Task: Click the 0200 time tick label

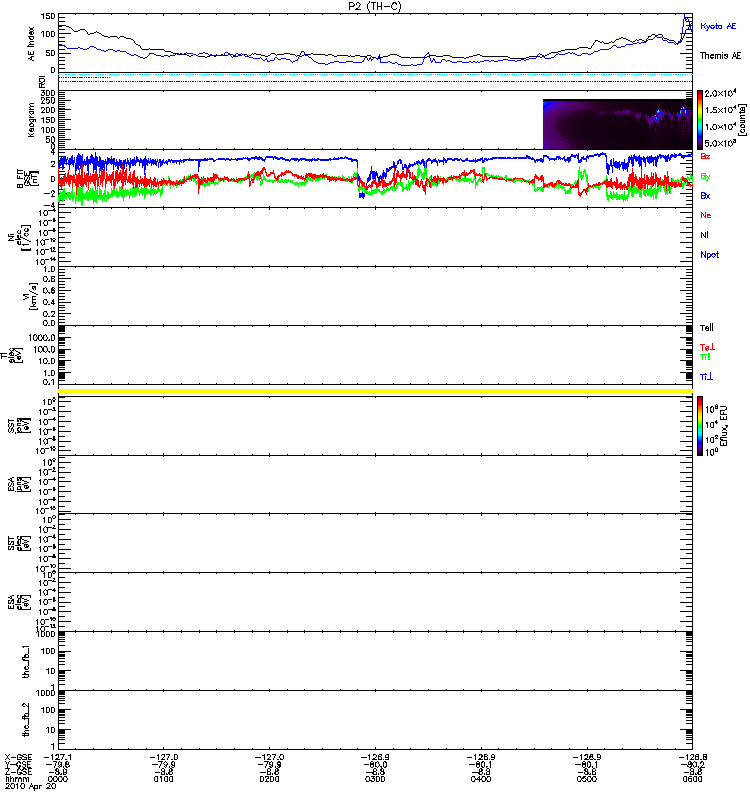Action: [269, 779]
